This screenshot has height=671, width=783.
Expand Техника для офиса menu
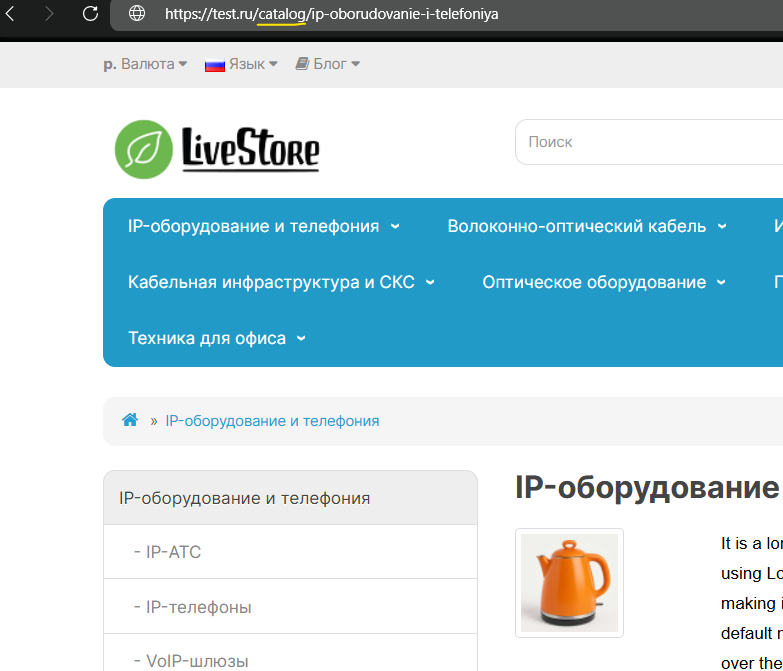pos(216,338)
